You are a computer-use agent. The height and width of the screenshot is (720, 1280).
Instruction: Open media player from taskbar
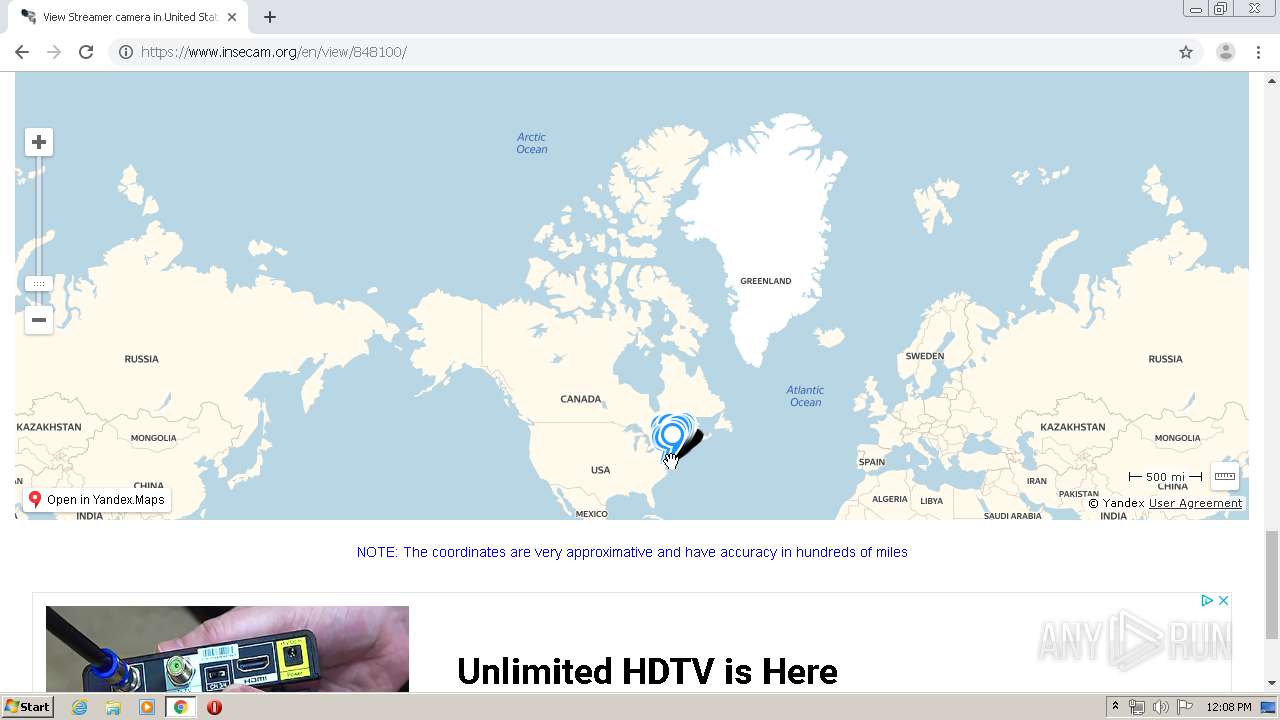click(x=147, y=707)
